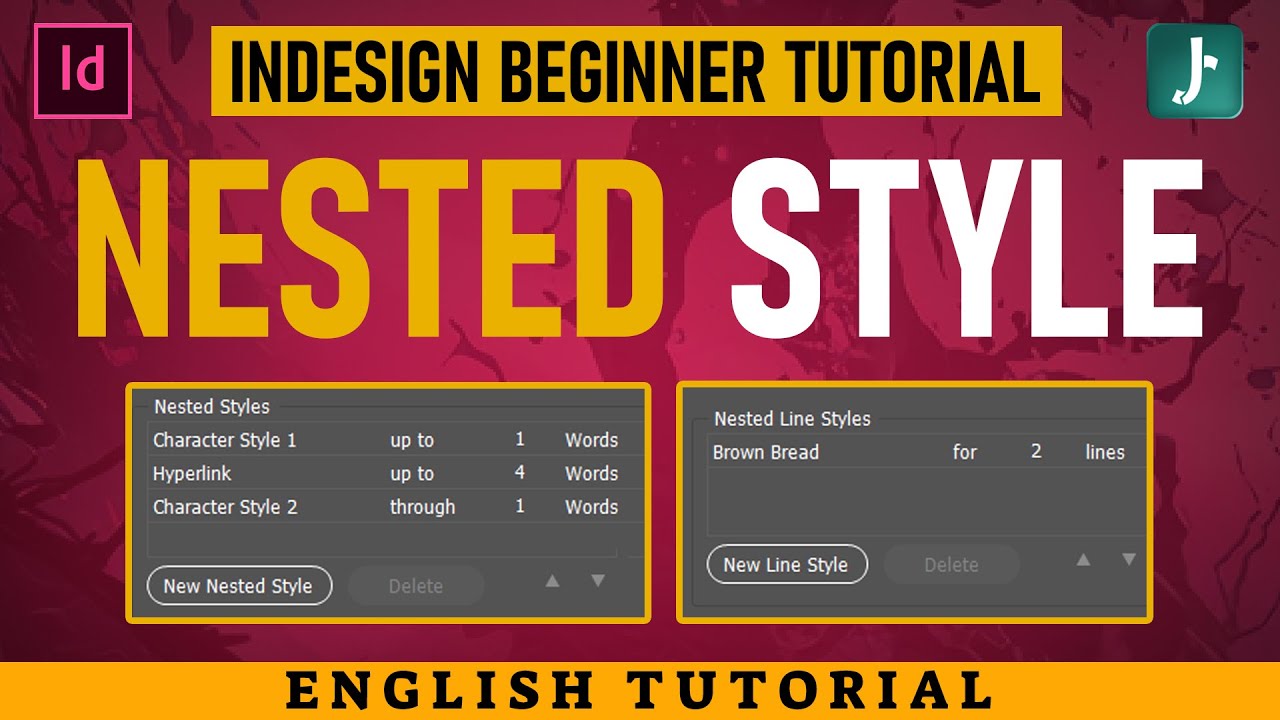
Task: Click the New Line Style button
Action: pyautogui.click(x=787, y=565)
